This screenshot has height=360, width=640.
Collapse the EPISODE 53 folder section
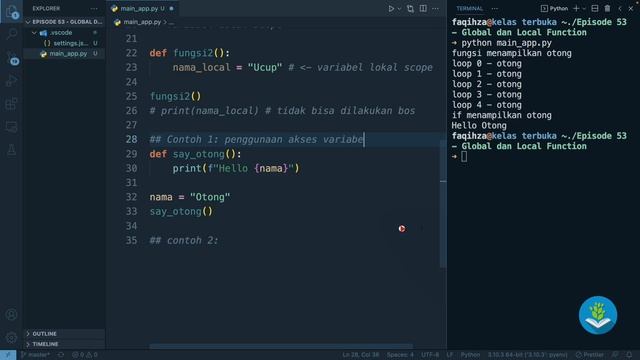64,22
